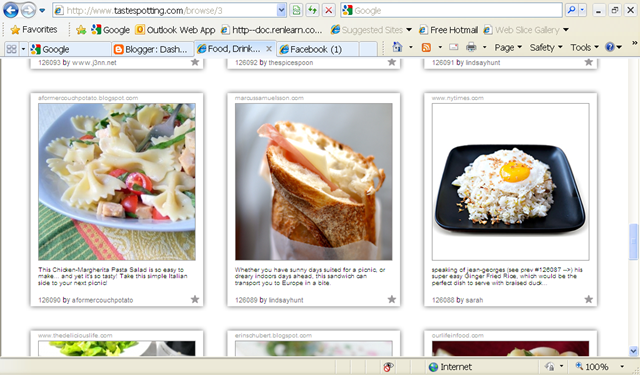Visit the marcussamuelsson.com source link
The image size is (640, 375).
coord(269,98)
